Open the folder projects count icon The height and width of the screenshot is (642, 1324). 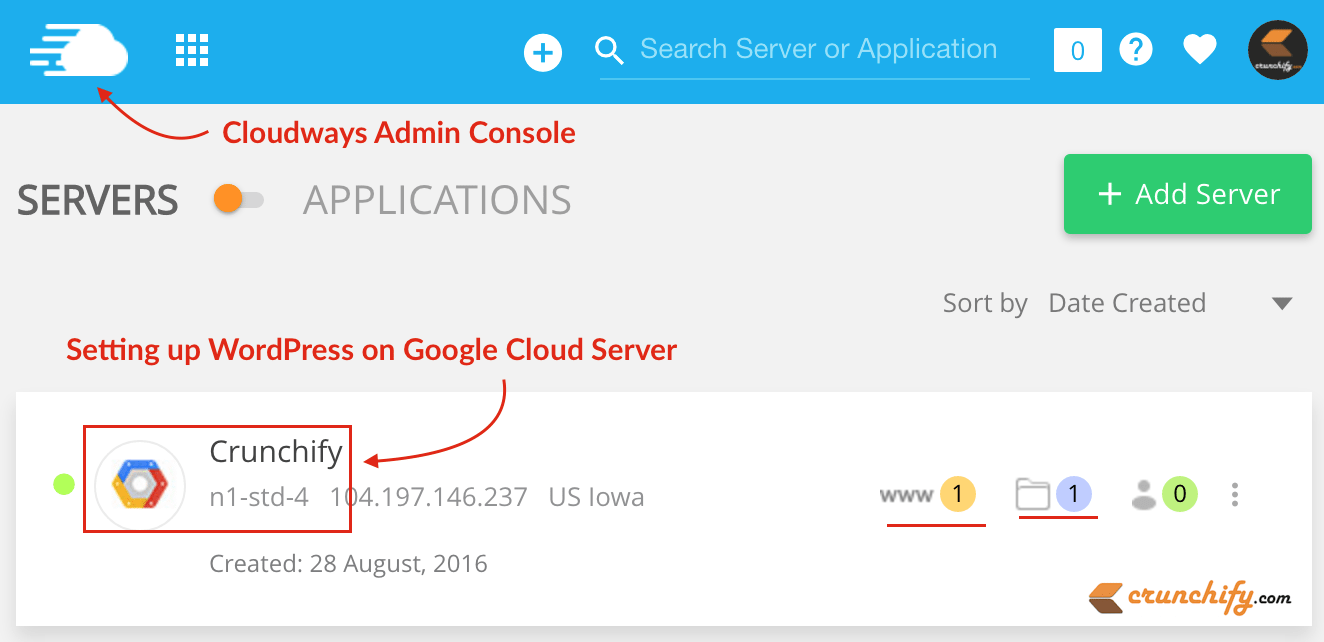pos(1053,494)
